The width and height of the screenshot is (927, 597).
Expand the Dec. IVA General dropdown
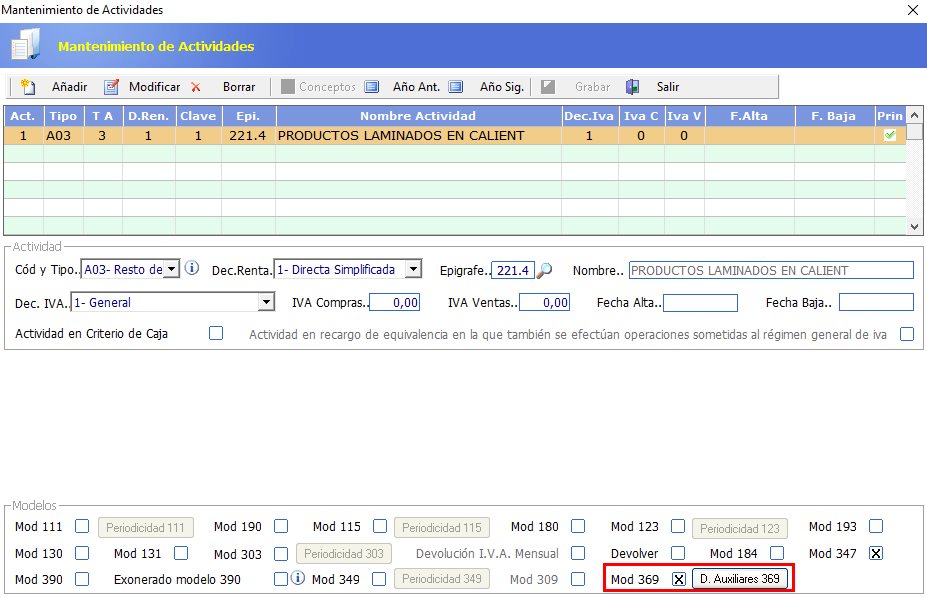click(266, 302)
